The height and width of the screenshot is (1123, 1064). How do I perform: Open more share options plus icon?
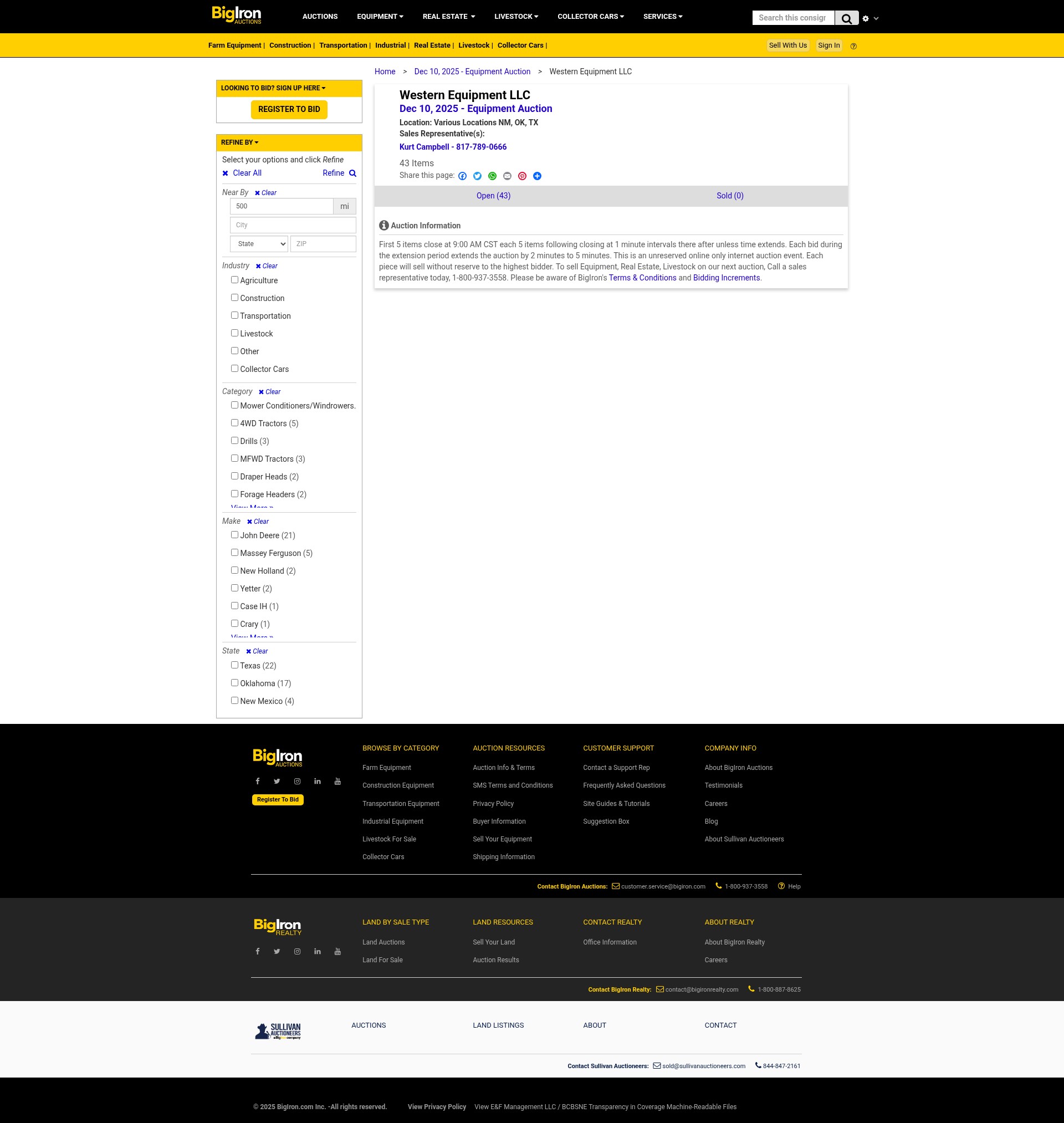pos(537,176)
